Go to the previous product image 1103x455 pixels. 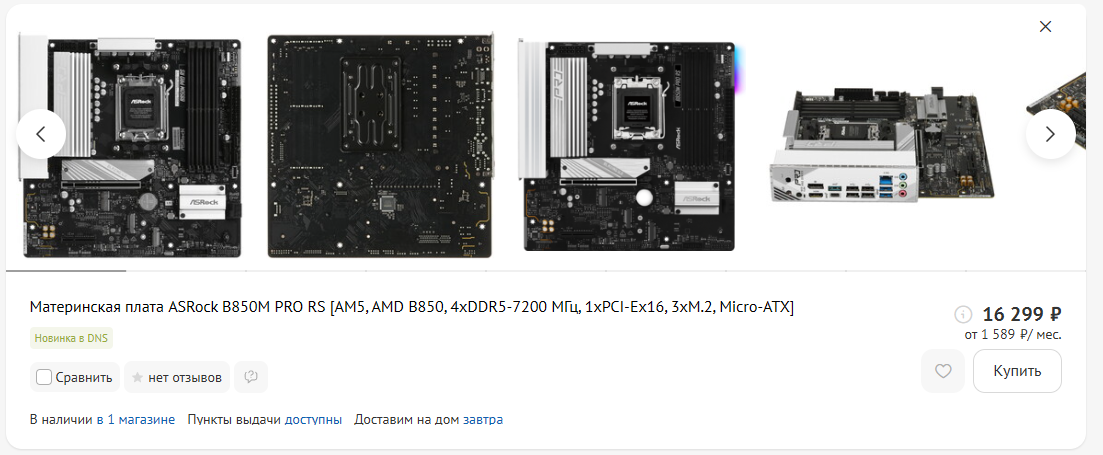[41, 134]
